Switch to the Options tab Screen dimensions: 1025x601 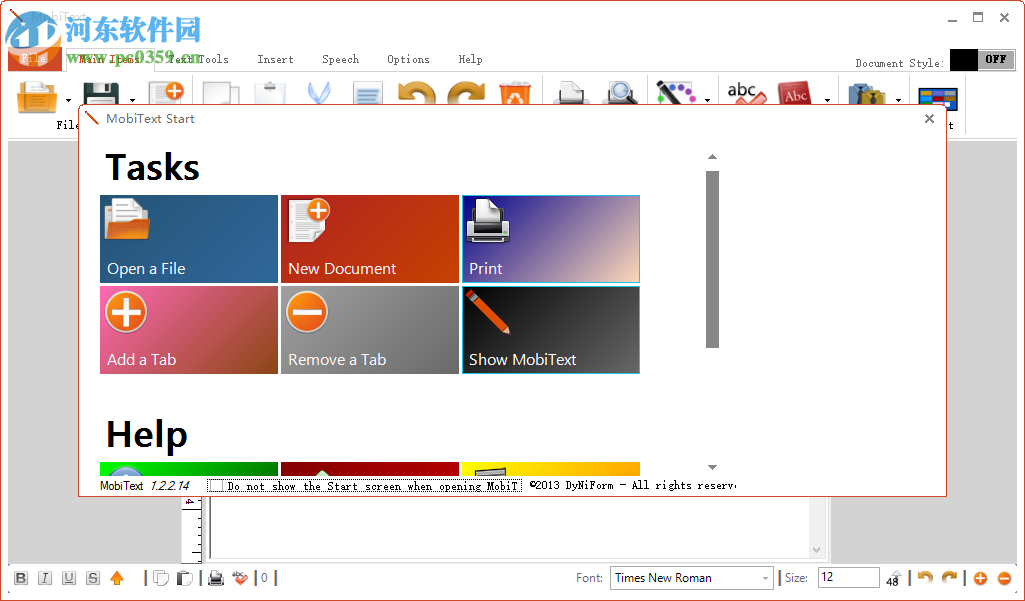(408, 60)
